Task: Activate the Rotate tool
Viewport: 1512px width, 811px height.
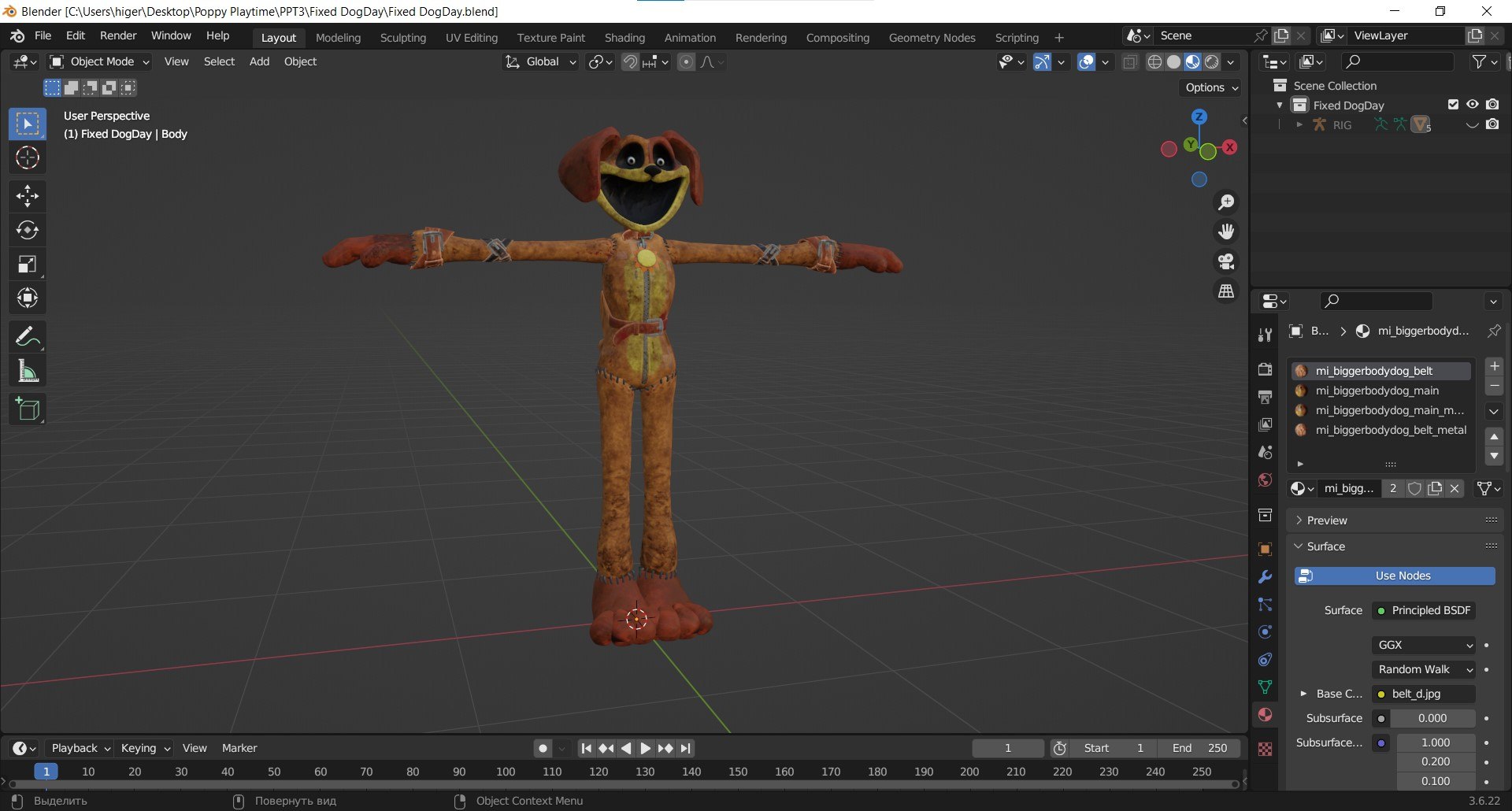Action: (28, 230)
